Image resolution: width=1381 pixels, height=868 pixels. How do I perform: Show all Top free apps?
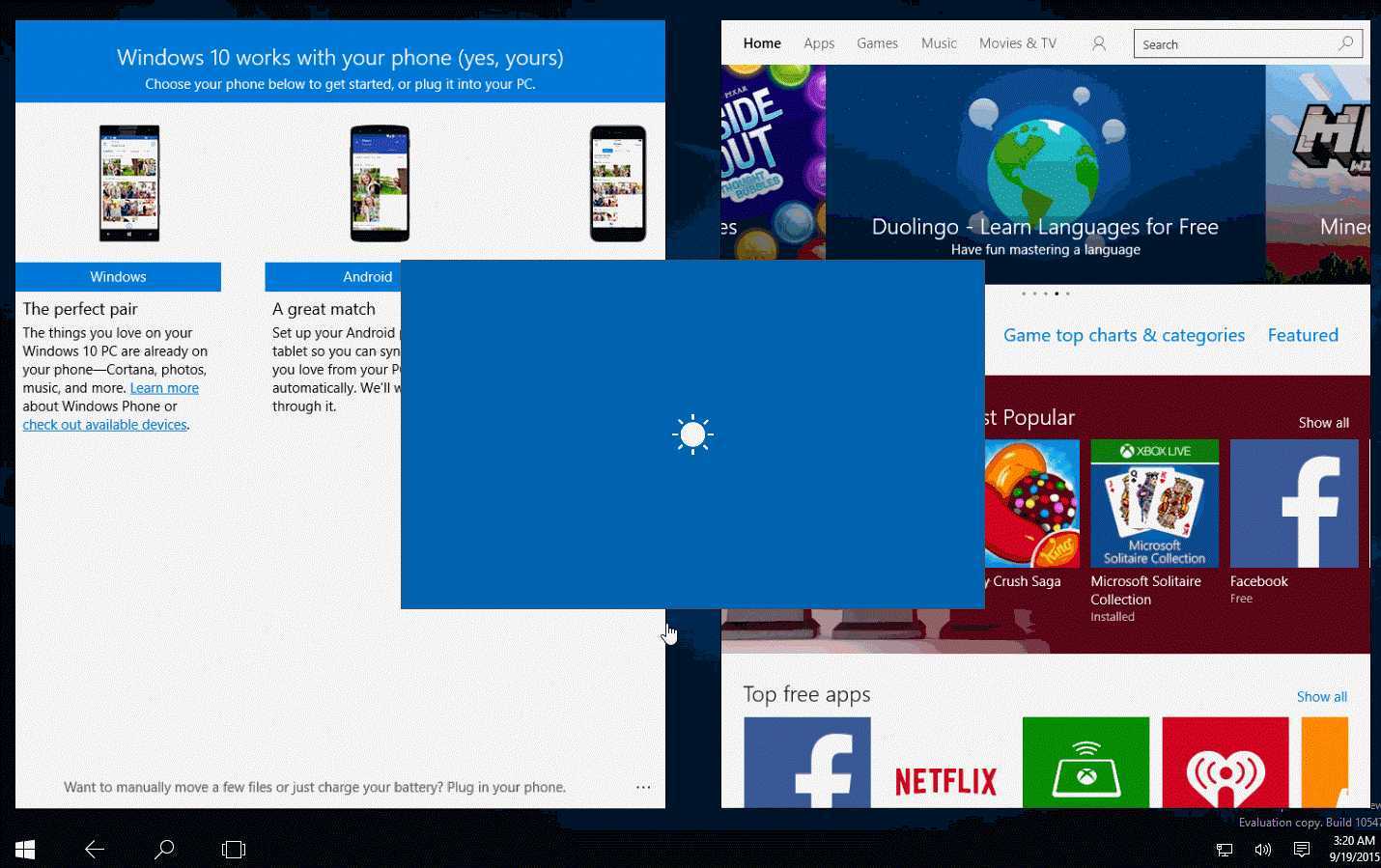pos(1321,696)
